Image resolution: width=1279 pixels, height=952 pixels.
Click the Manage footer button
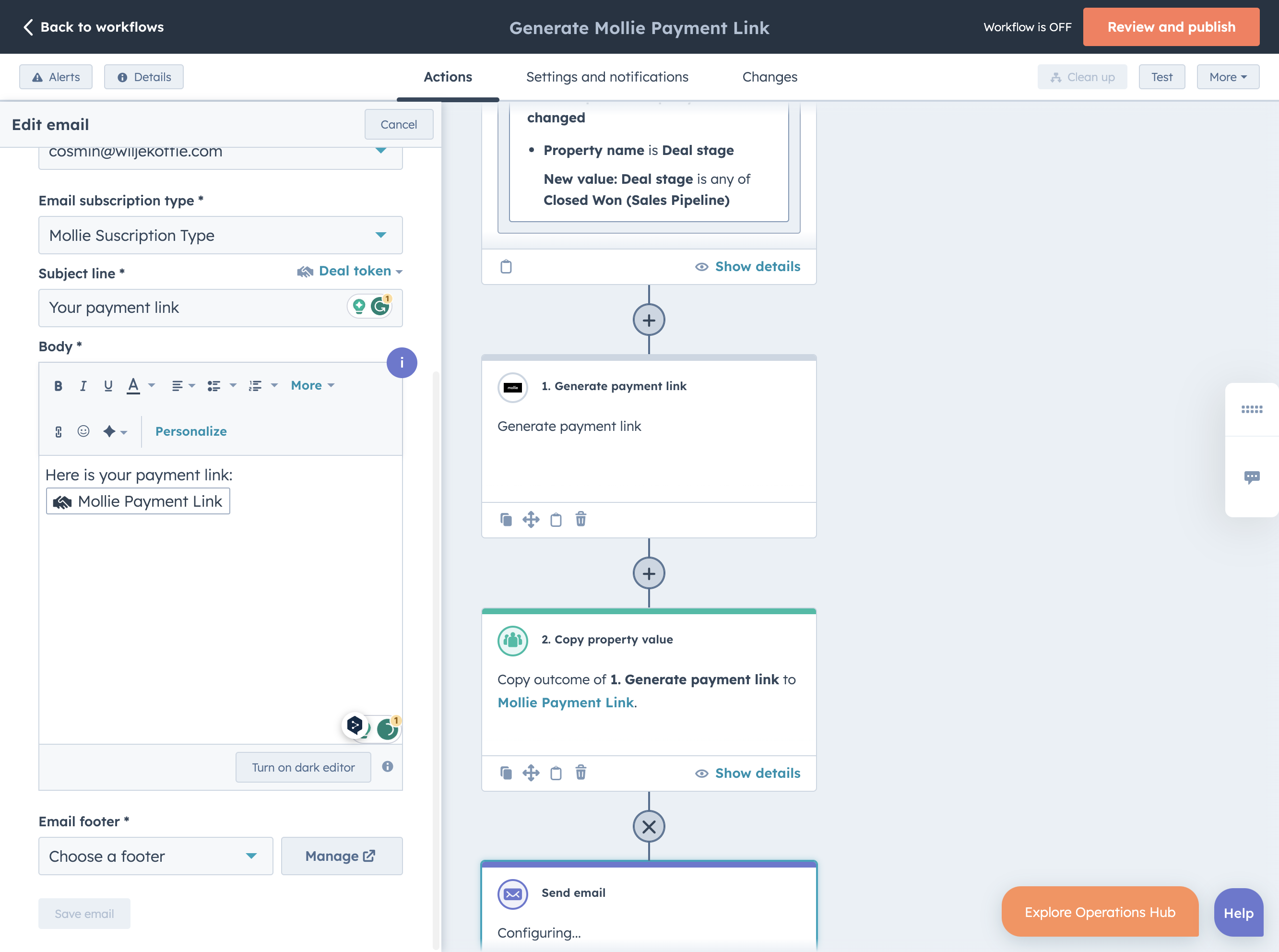[x=342, y=857]
